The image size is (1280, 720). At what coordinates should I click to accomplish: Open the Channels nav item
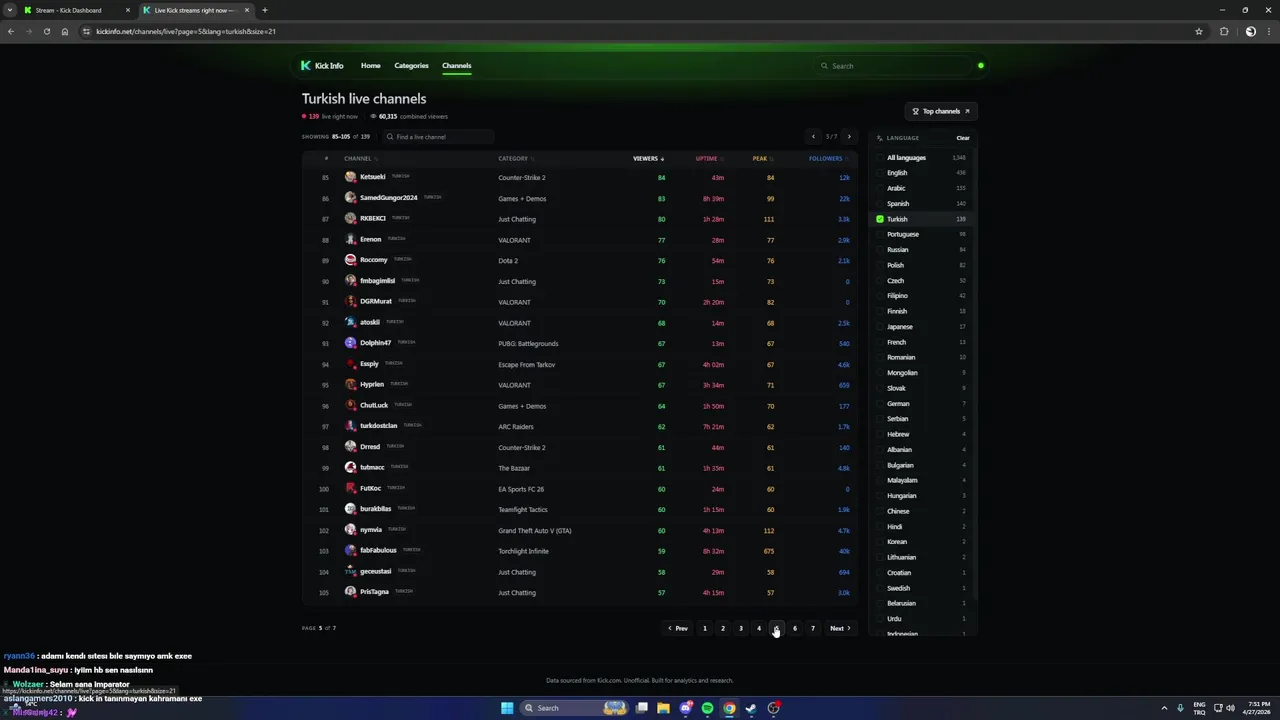coord(456,66)
